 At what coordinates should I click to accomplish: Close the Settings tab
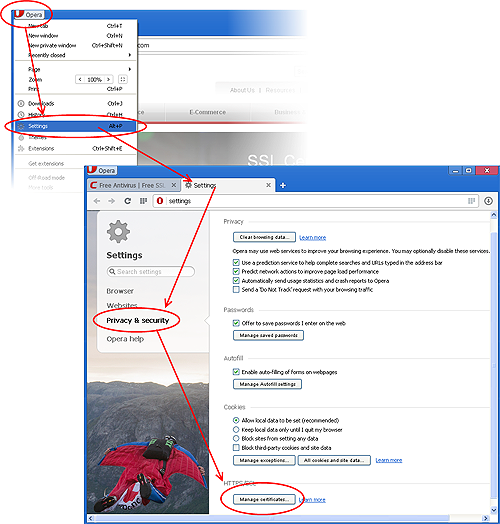(268, 185)
